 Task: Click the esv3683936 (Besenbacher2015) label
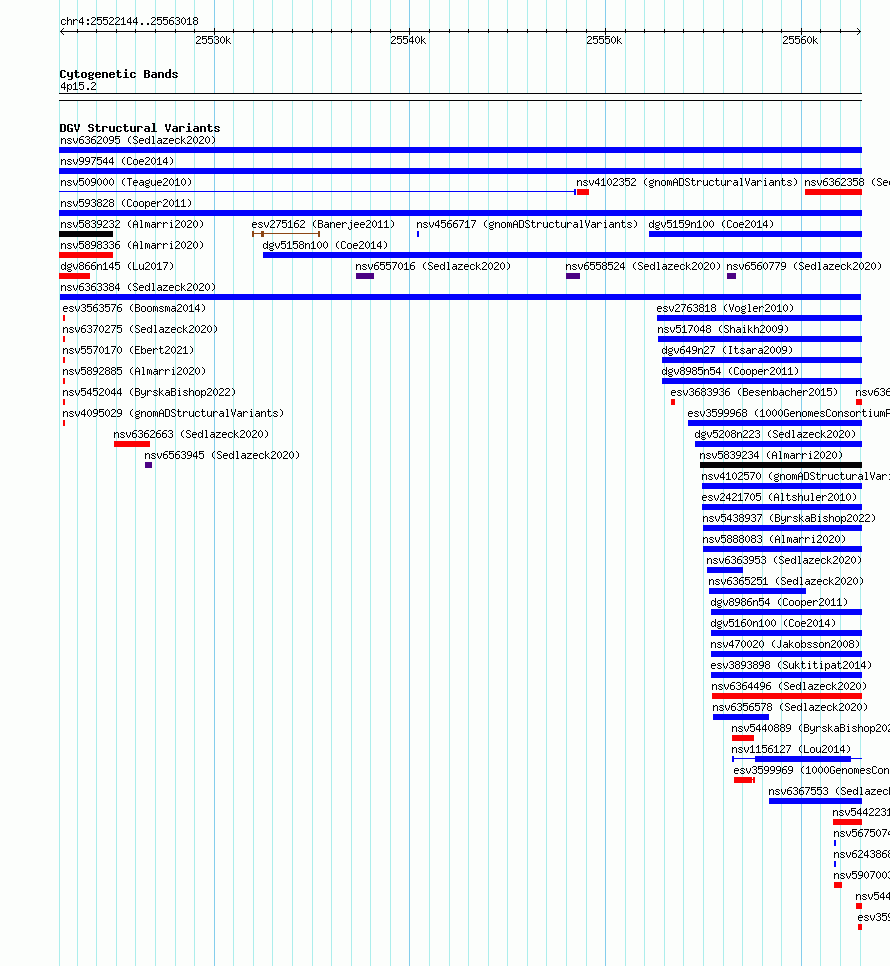[754, 392]
